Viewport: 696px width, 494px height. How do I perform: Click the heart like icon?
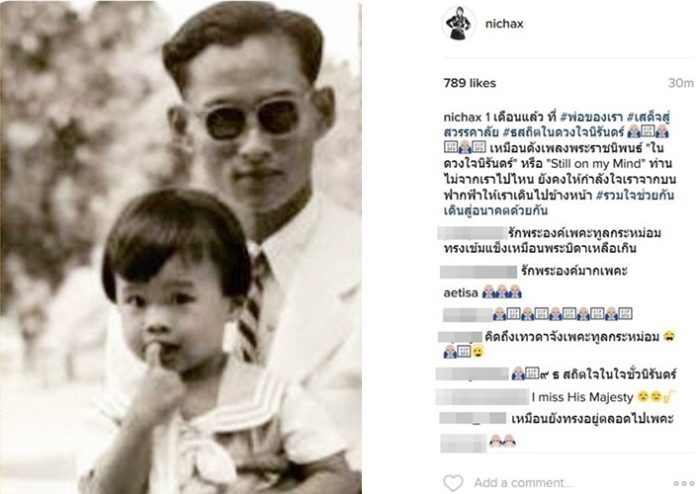coord(453,483)
